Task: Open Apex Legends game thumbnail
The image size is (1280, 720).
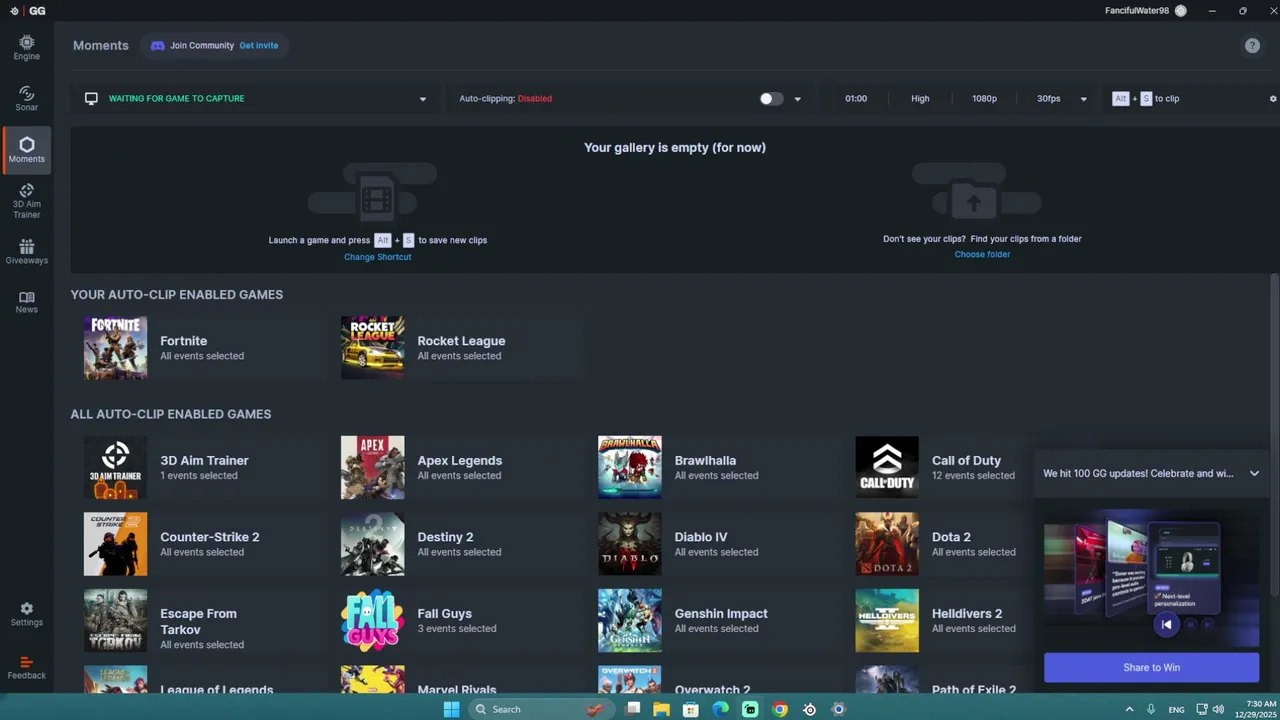Action: pos(372,467)
